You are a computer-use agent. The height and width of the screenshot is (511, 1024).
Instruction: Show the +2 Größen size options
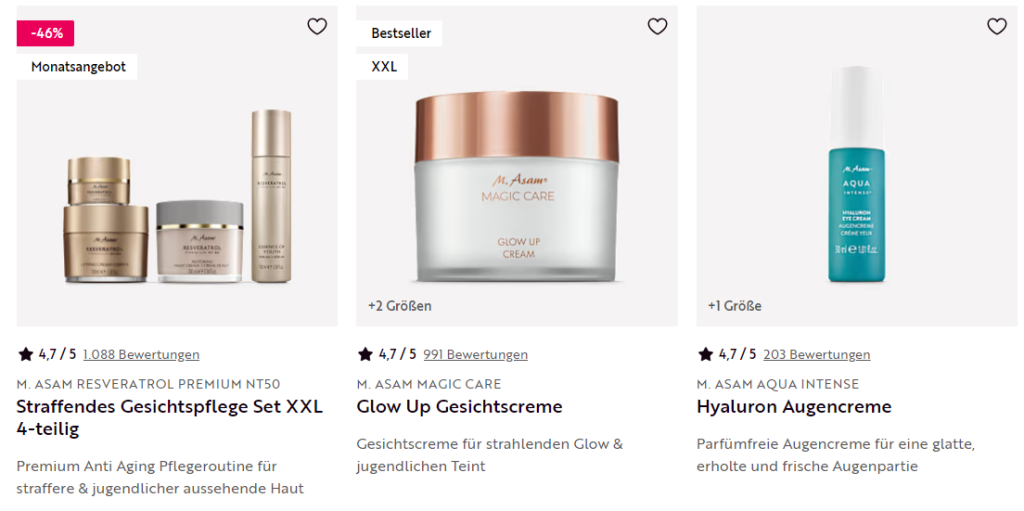[x=400, y=306]
